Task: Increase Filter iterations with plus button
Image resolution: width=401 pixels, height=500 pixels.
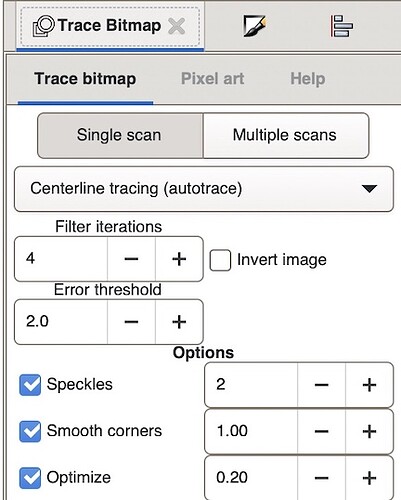Action: point(179,259)
